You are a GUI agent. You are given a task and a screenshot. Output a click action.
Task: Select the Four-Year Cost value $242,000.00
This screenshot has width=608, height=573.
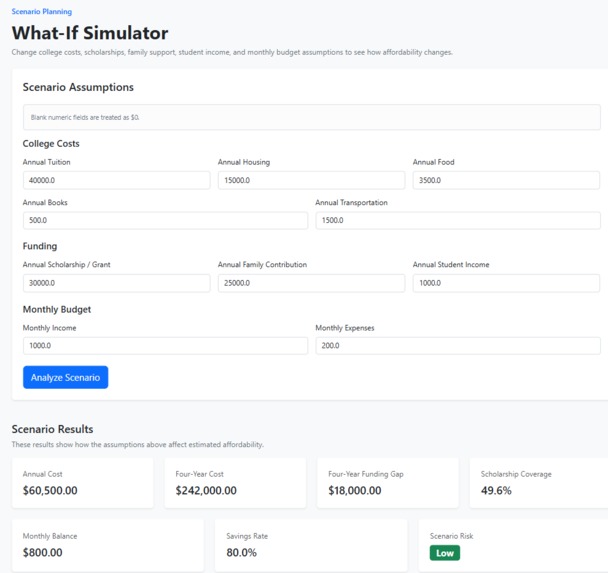pos(206,490)
